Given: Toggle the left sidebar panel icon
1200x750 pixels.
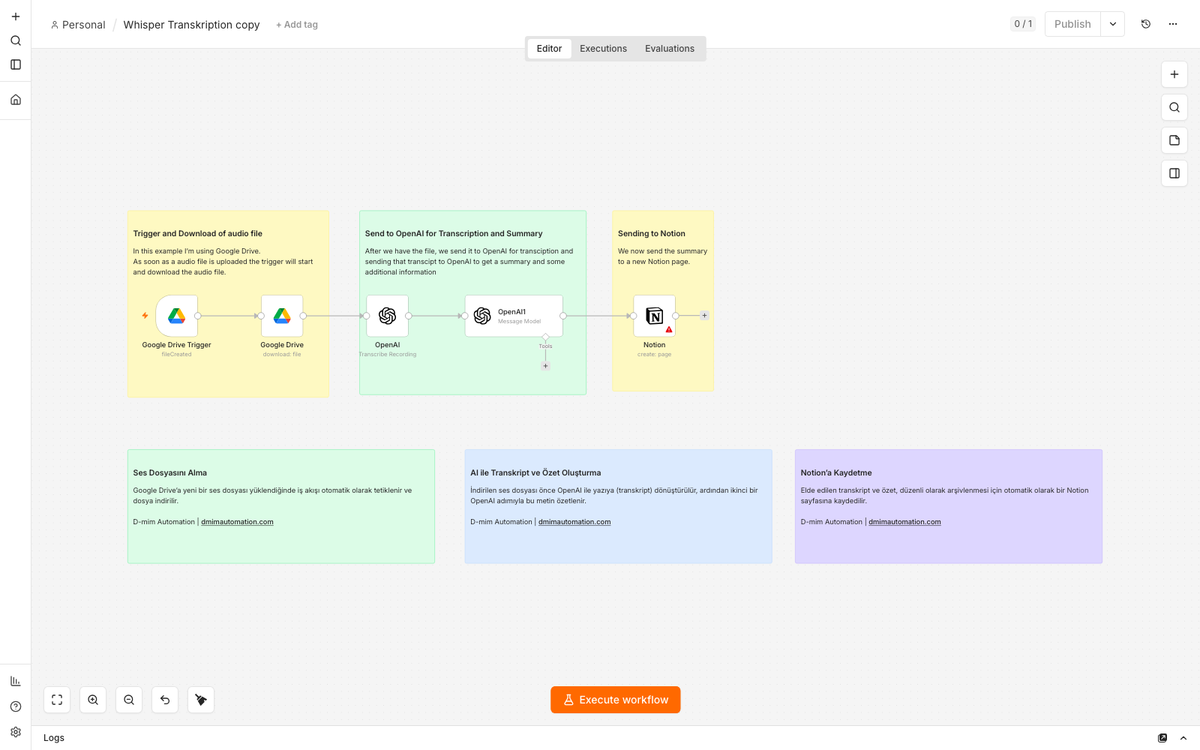Looking at the screenshot, I should coord(15,65).
